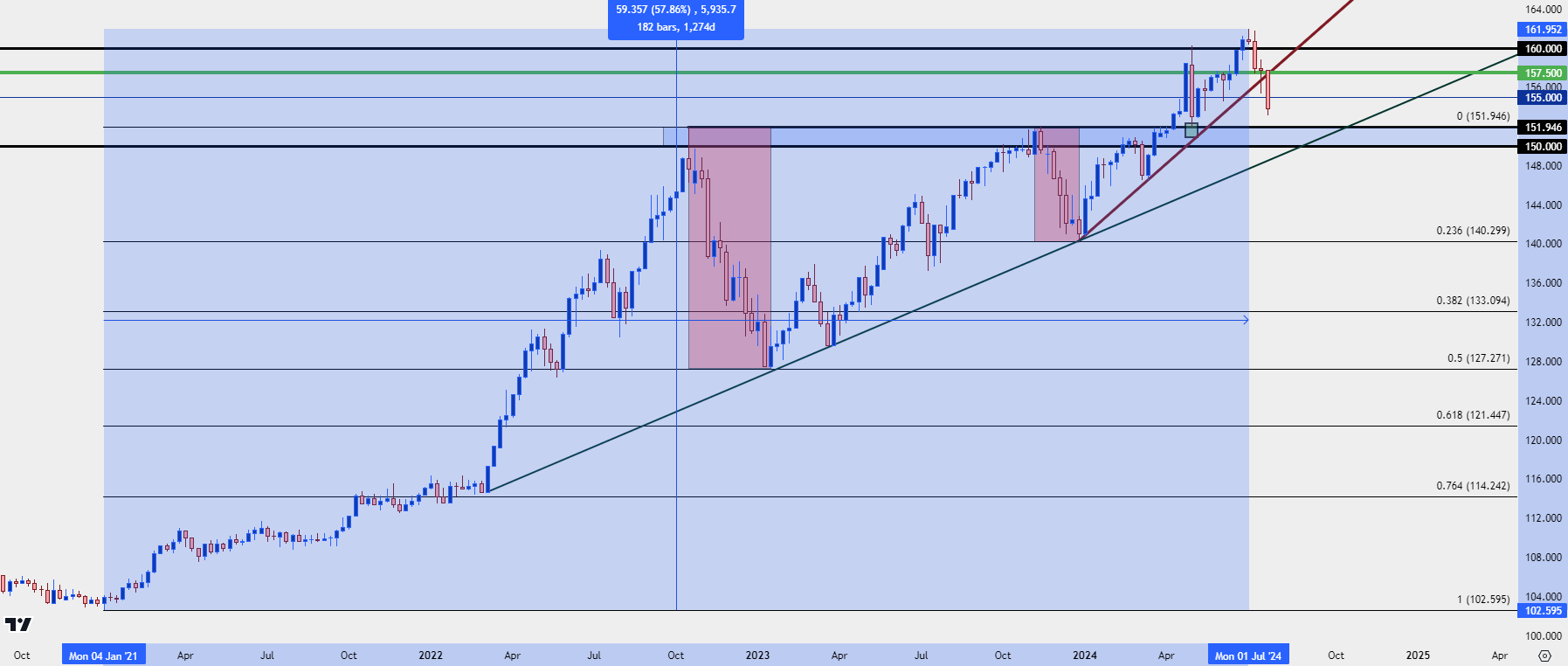Click the 164.000 price scale label
The image size is (1568, 666).
pyautogui.click(x=1544, y=10)
